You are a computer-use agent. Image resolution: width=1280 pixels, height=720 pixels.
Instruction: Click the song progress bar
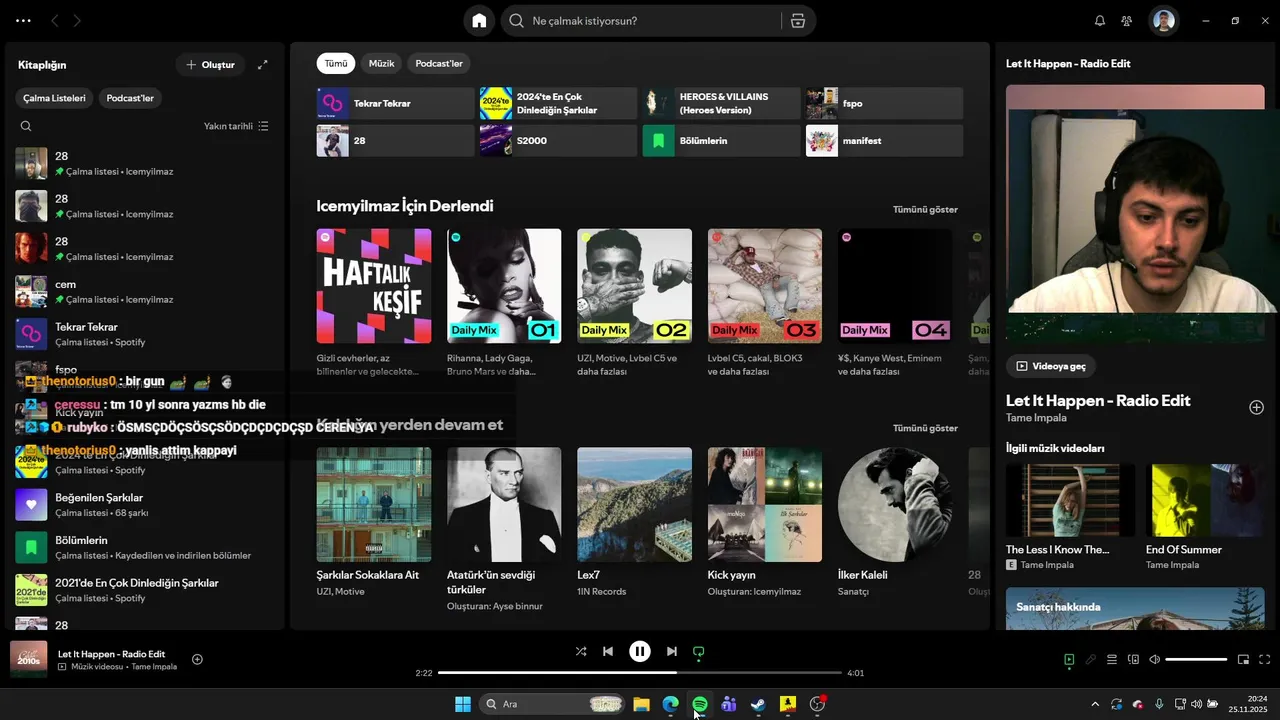640,673
